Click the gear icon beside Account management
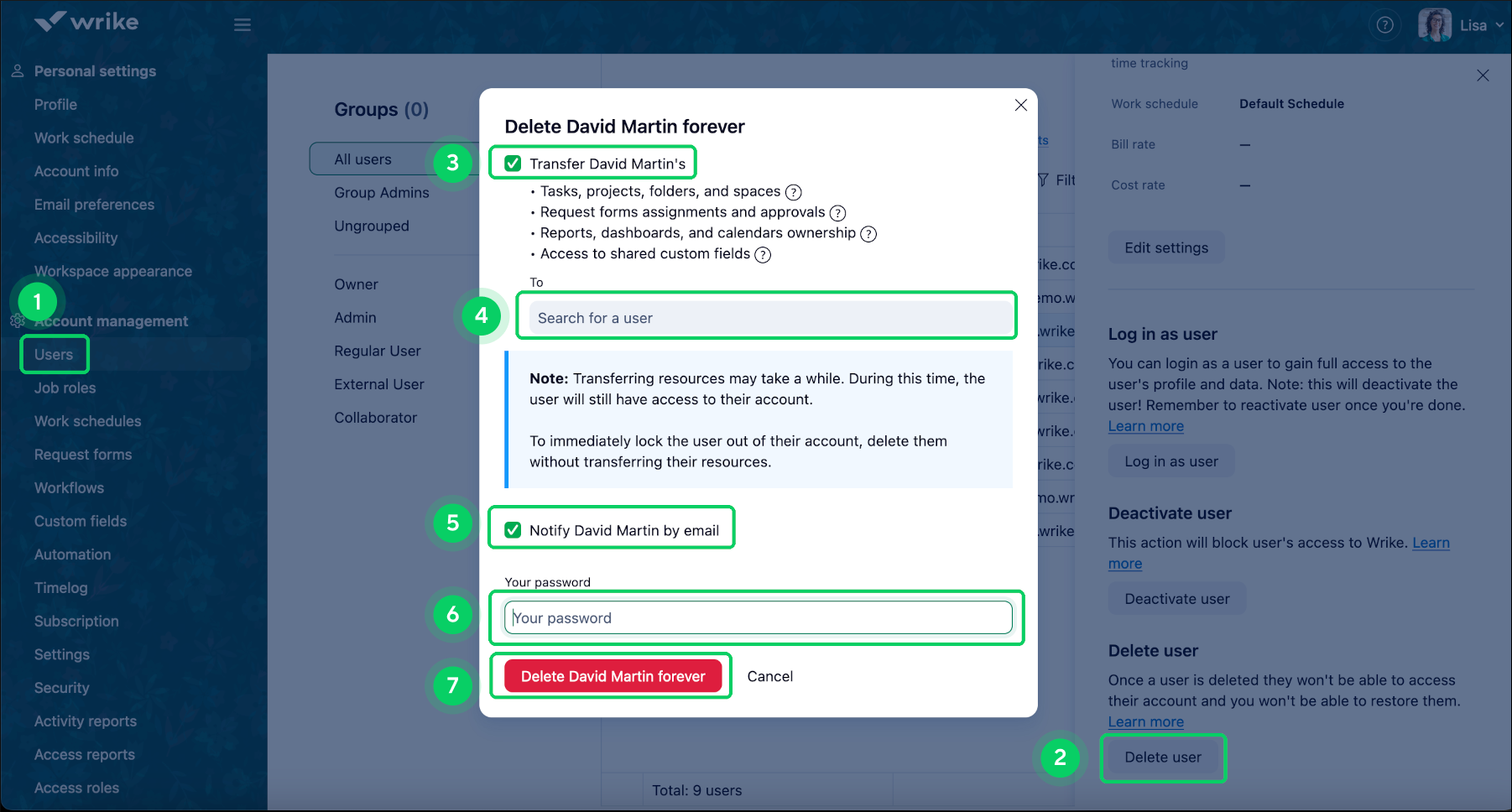1512x812 pixels. 18,320
